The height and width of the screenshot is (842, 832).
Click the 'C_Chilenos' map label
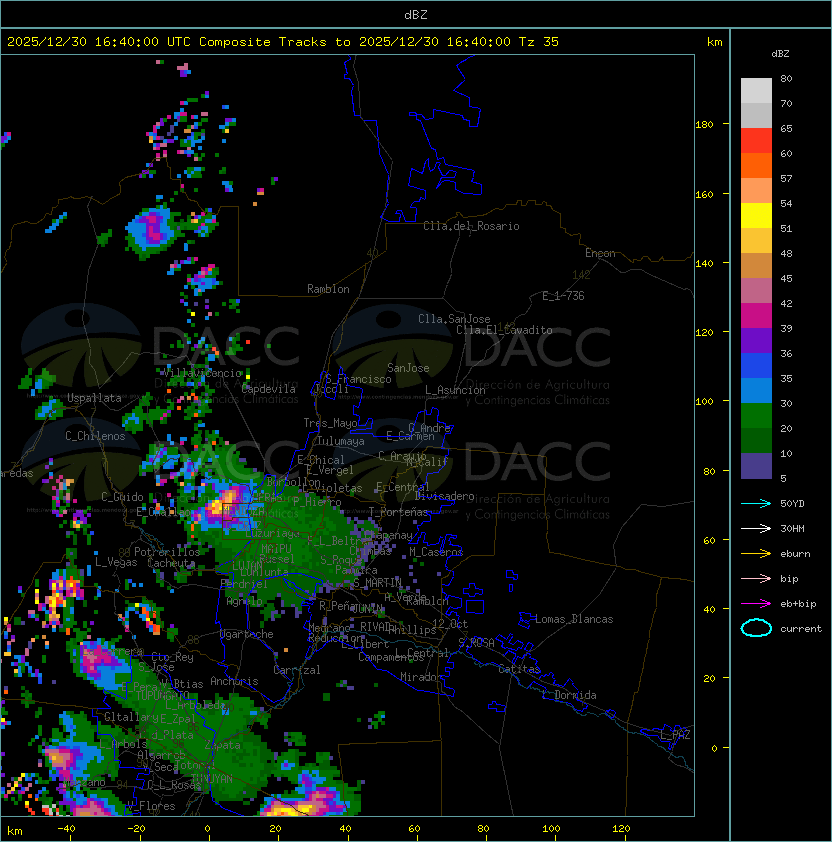[95, 436]
